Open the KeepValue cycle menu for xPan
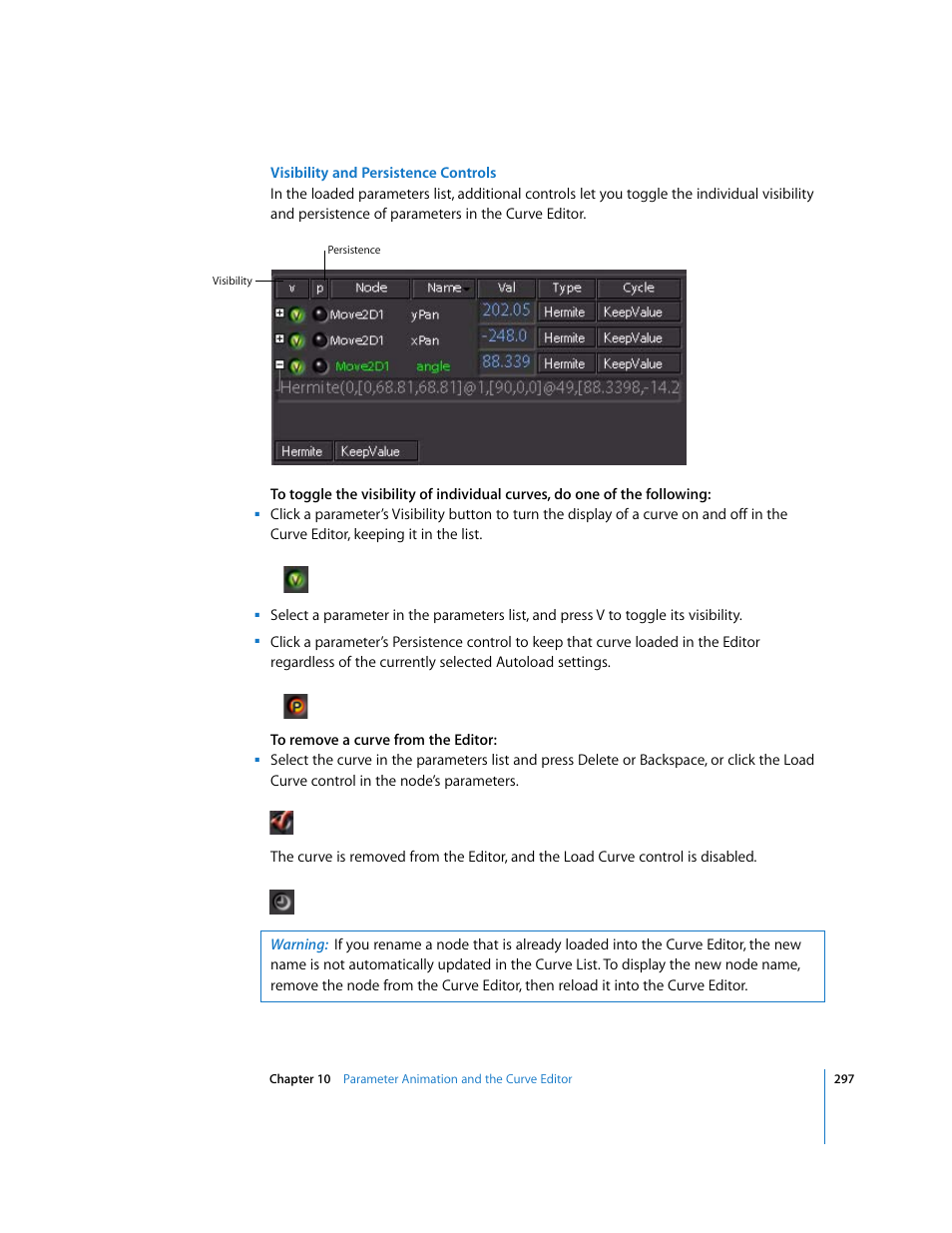 coord(639,338)
